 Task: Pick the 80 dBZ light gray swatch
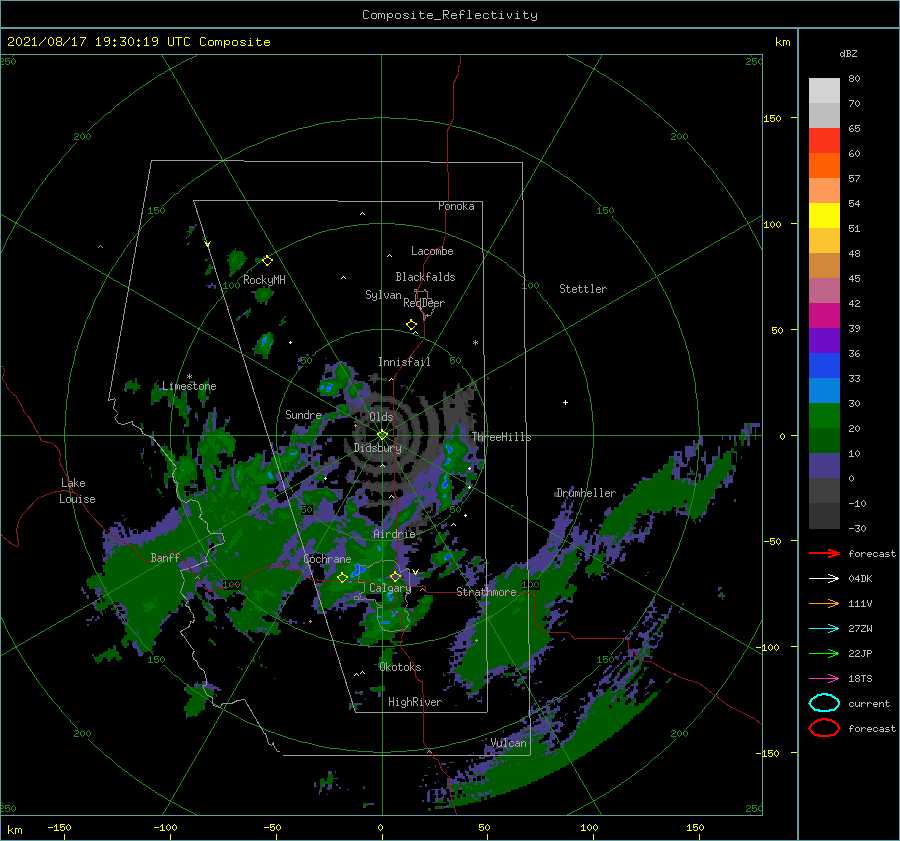[824, 91]
